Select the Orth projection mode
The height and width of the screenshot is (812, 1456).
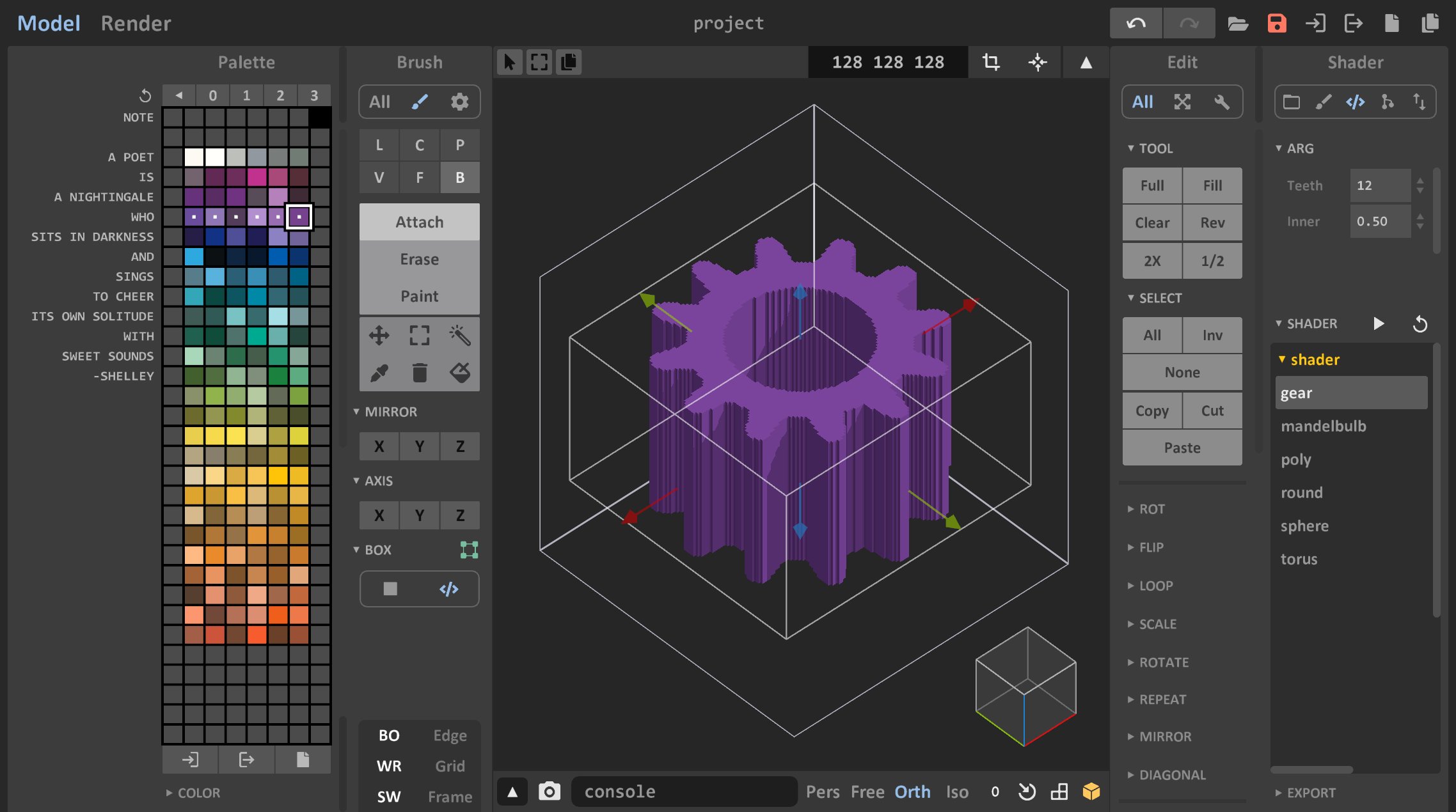[913, 791]
